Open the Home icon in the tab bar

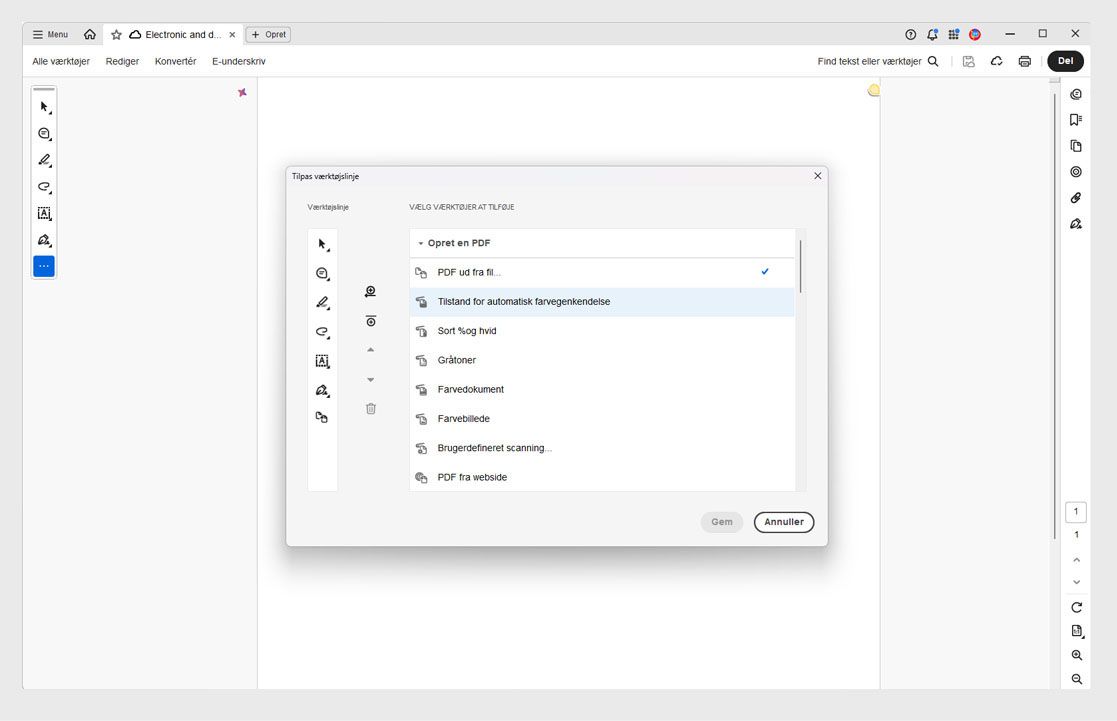[x=90, y=34]
